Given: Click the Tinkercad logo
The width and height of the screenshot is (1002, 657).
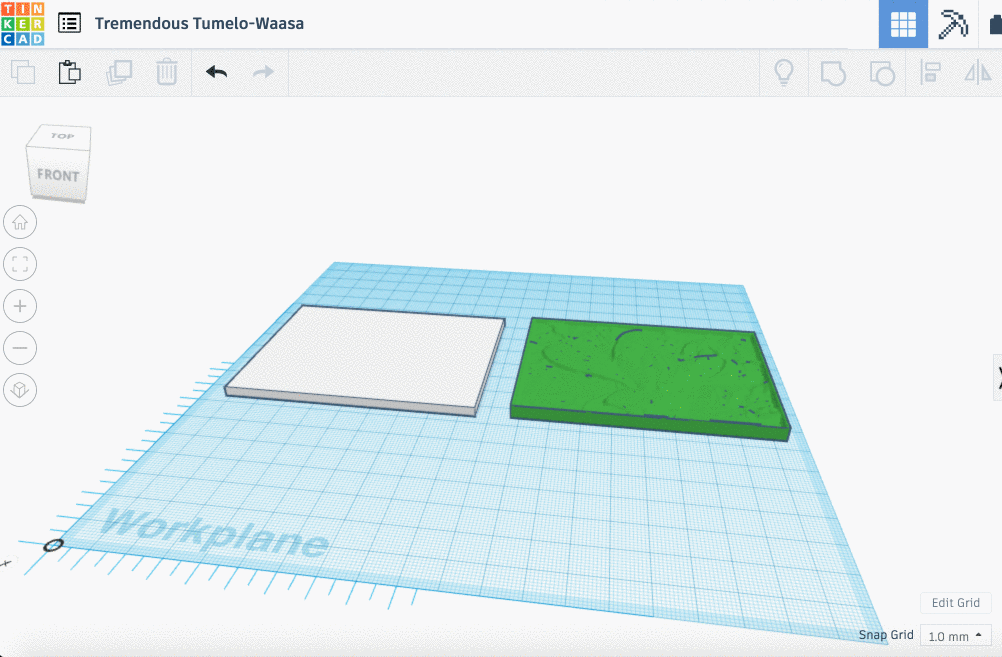Looking at the screenshot, I should click(22, 24).
